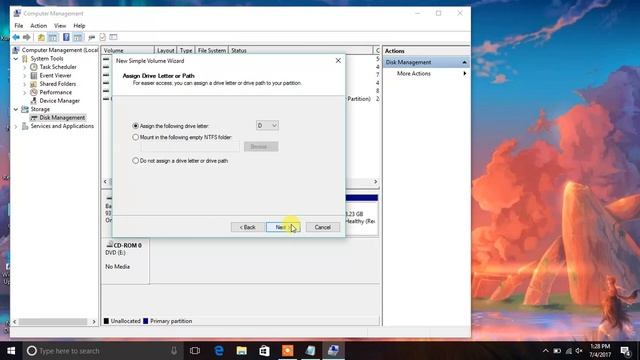Click the Status column header
Image resolution: width=640 pixels, height=360 pixels.
300,50
